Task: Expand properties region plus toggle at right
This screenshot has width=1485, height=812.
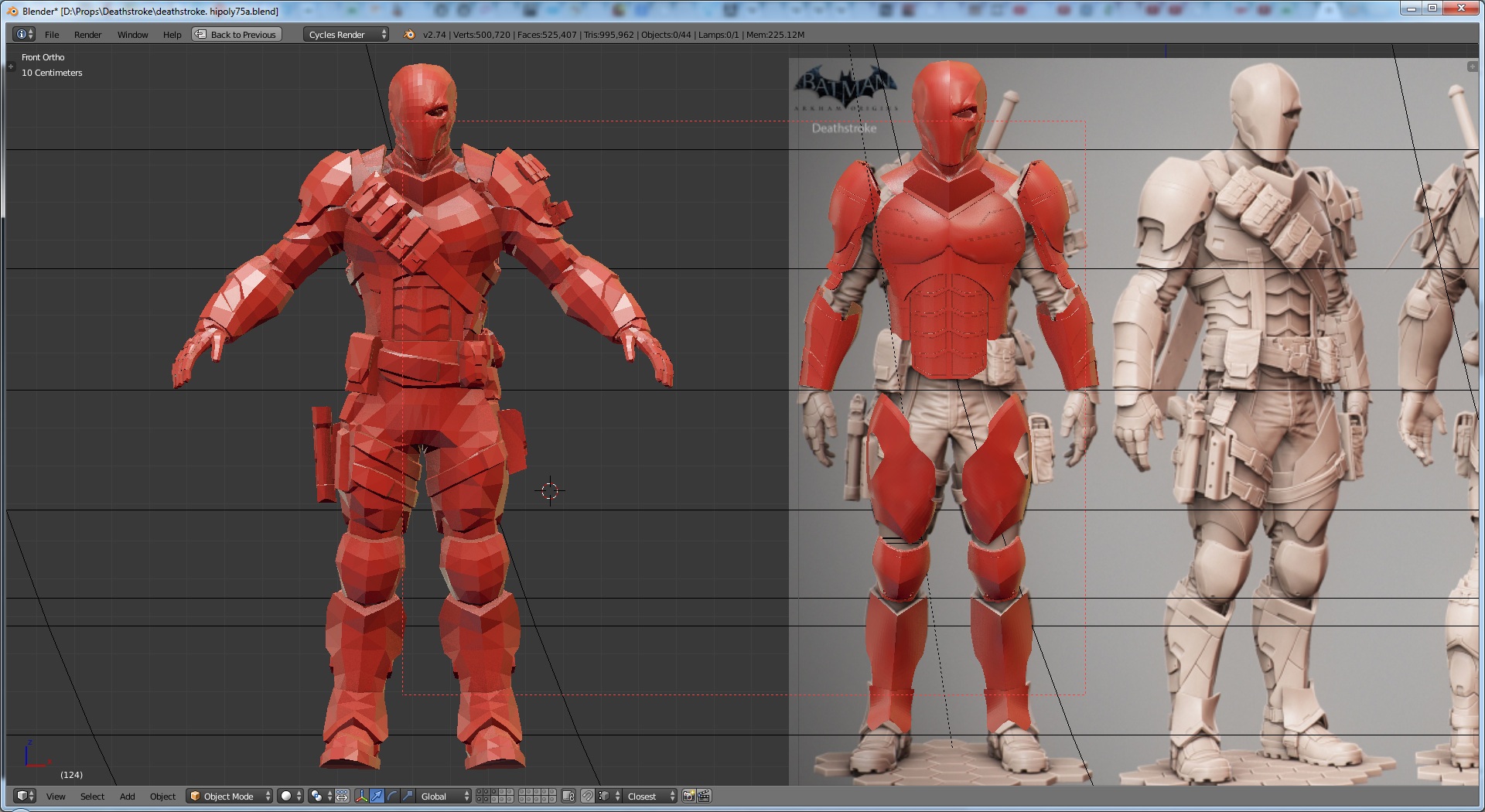Action: tap(1473, 67)
